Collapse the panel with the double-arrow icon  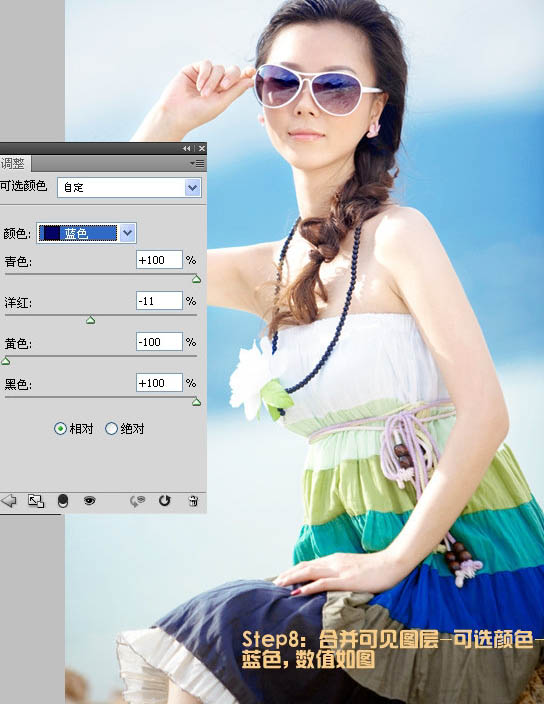click(x=186, y=148)
